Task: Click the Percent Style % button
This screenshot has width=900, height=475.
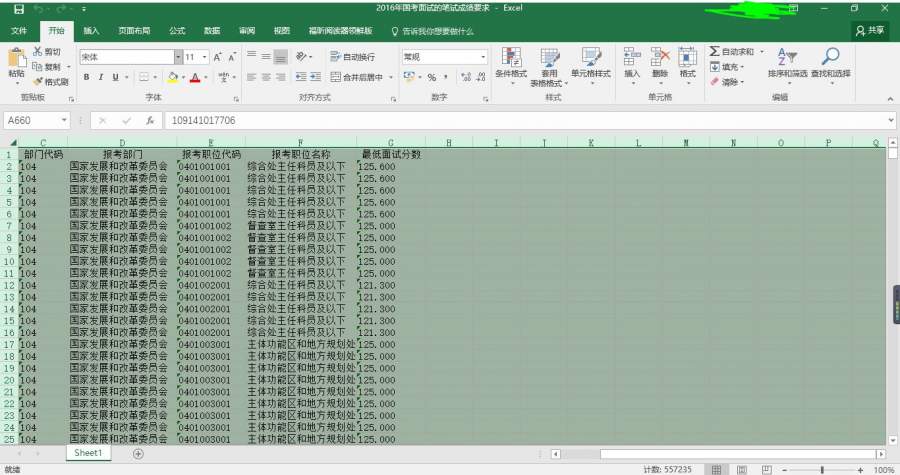Action: pos(432,77)
